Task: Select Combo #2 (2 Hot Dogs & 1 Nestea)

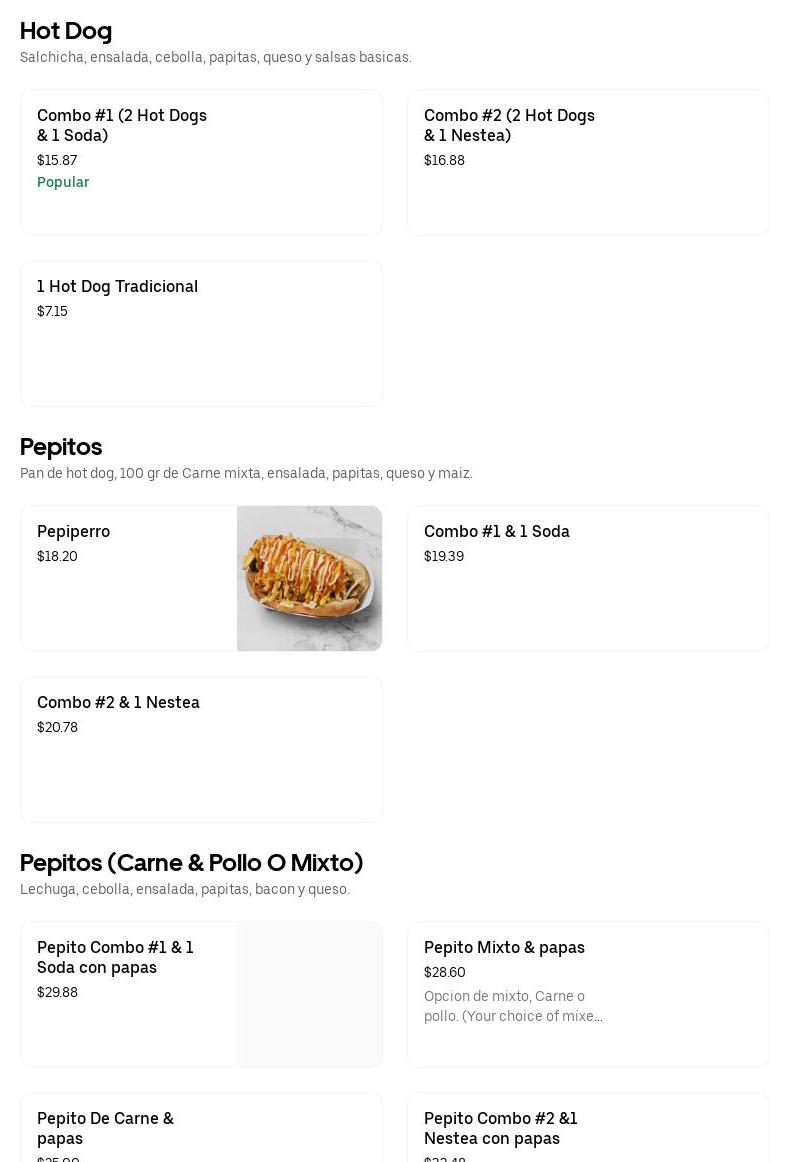Action: [x=509, y=125]
